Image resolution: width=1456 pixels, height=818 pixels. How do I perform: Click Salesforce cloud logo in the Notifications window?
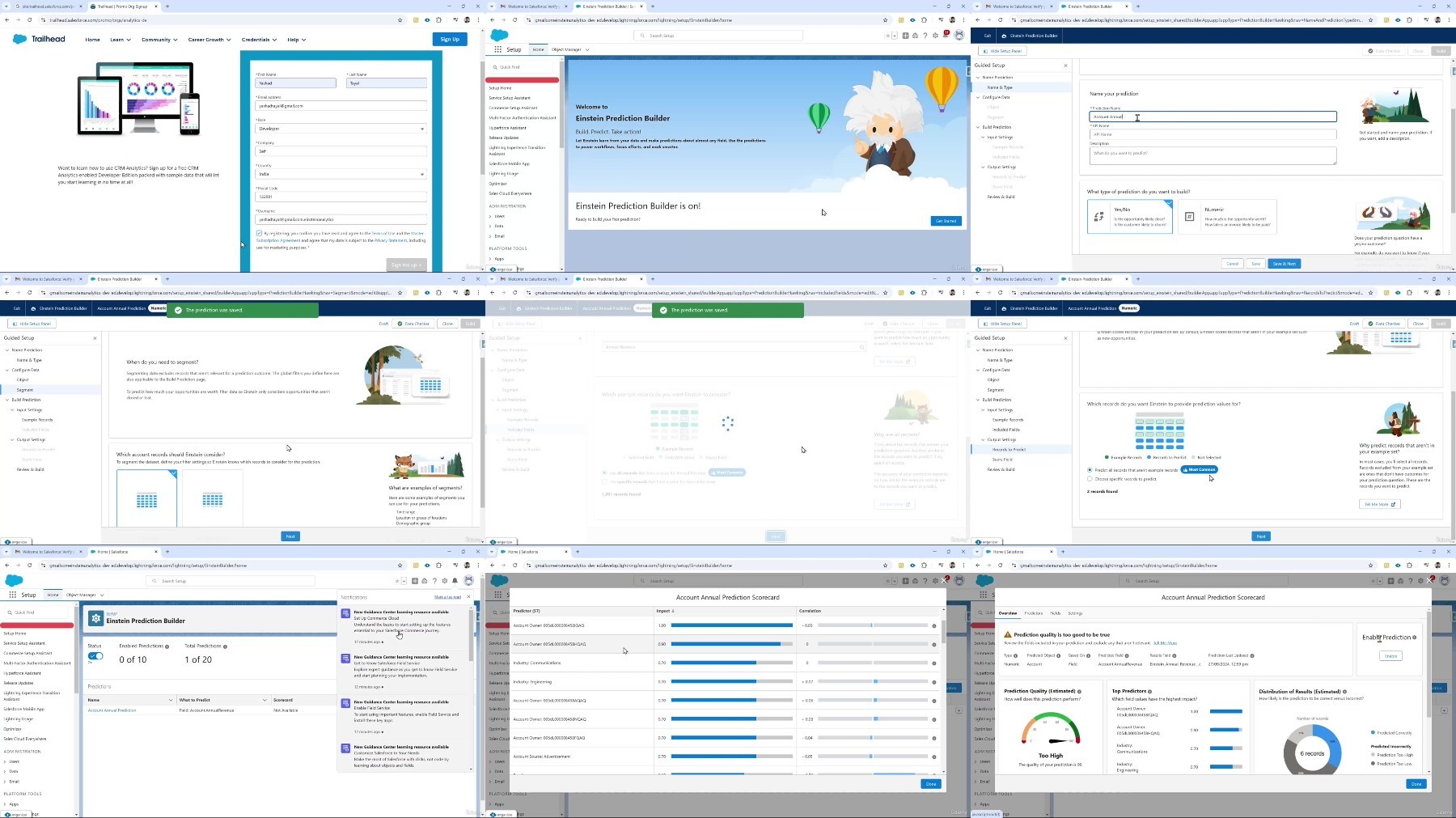[15, 580]
